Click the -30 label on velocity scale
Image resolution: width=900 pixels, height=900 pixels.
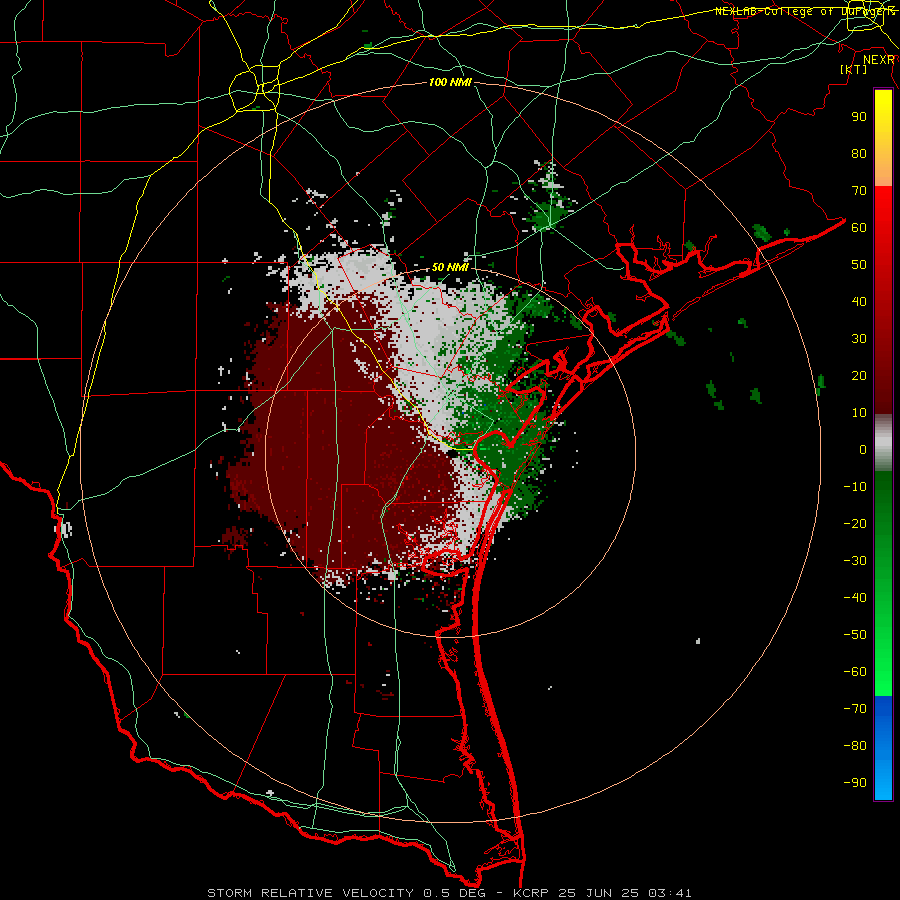[x=855, y=561]
